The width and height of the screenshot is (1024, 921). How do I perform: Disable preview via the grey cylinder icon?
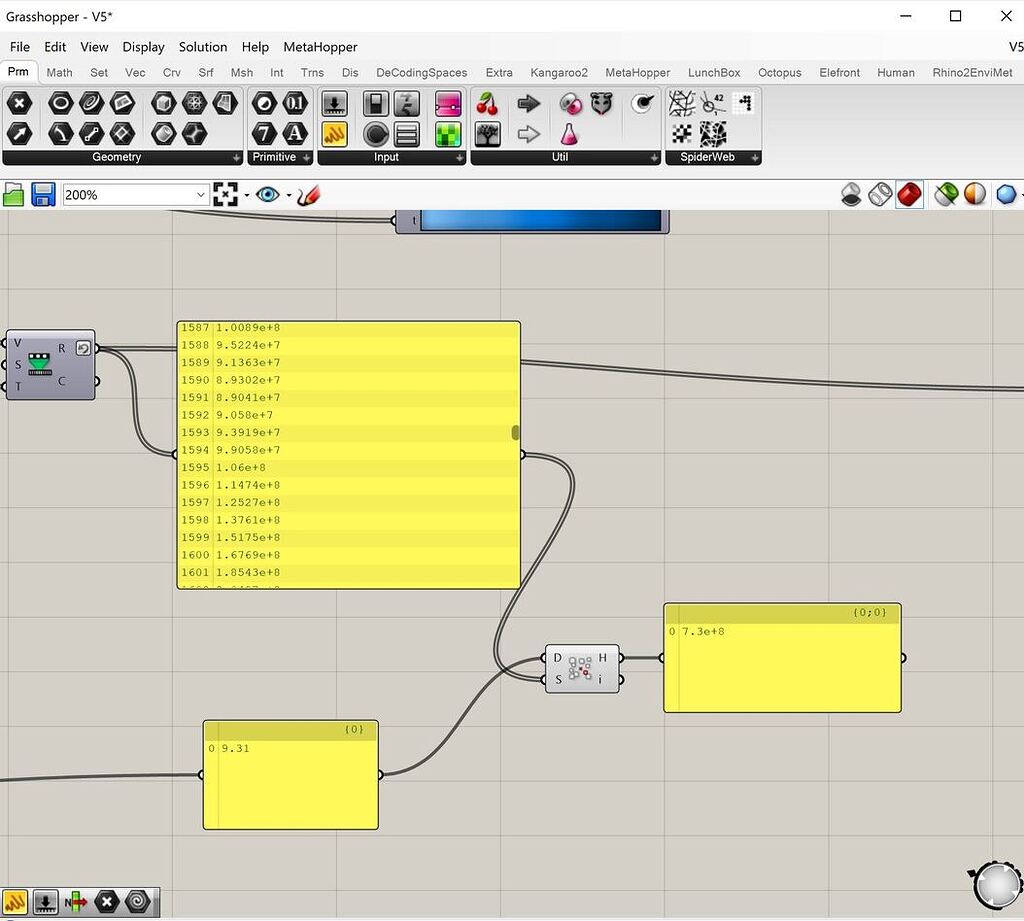click(851, 194)
